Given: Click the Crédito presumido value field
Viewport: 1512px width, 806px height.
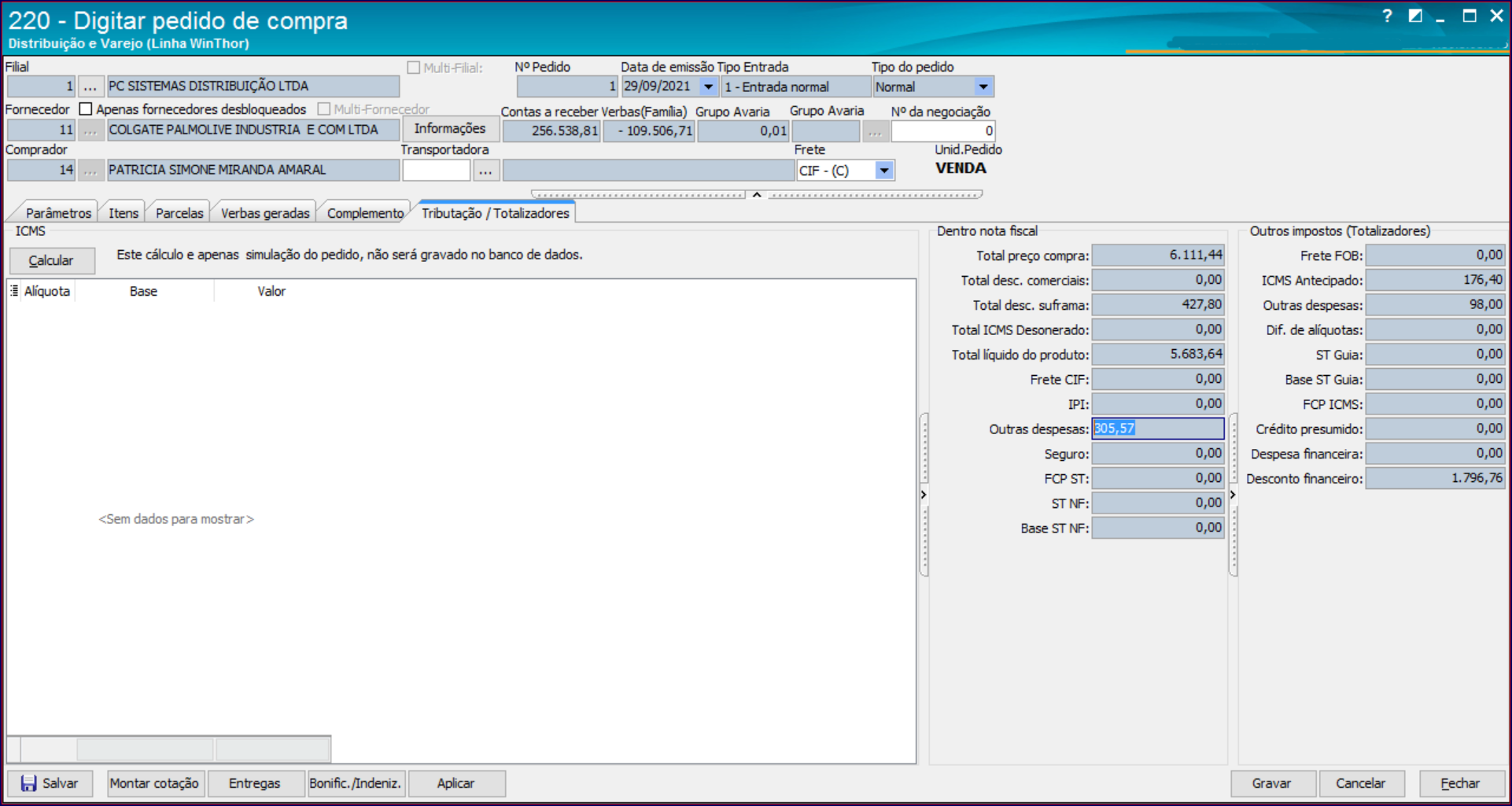Looking at the screenshot, I should (x=1435, y=429).
